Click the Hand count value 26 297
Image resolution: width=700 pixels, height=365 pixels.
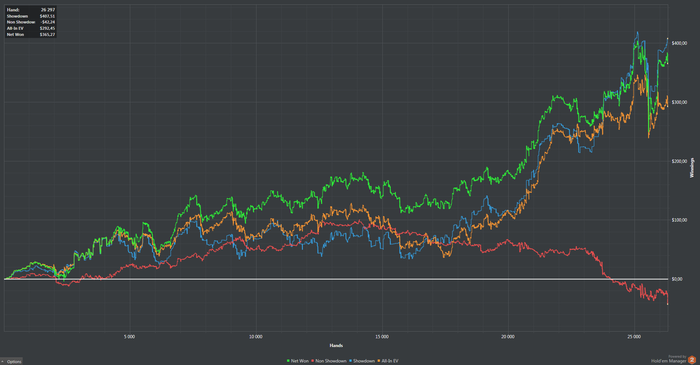click(x=48, y=9)
